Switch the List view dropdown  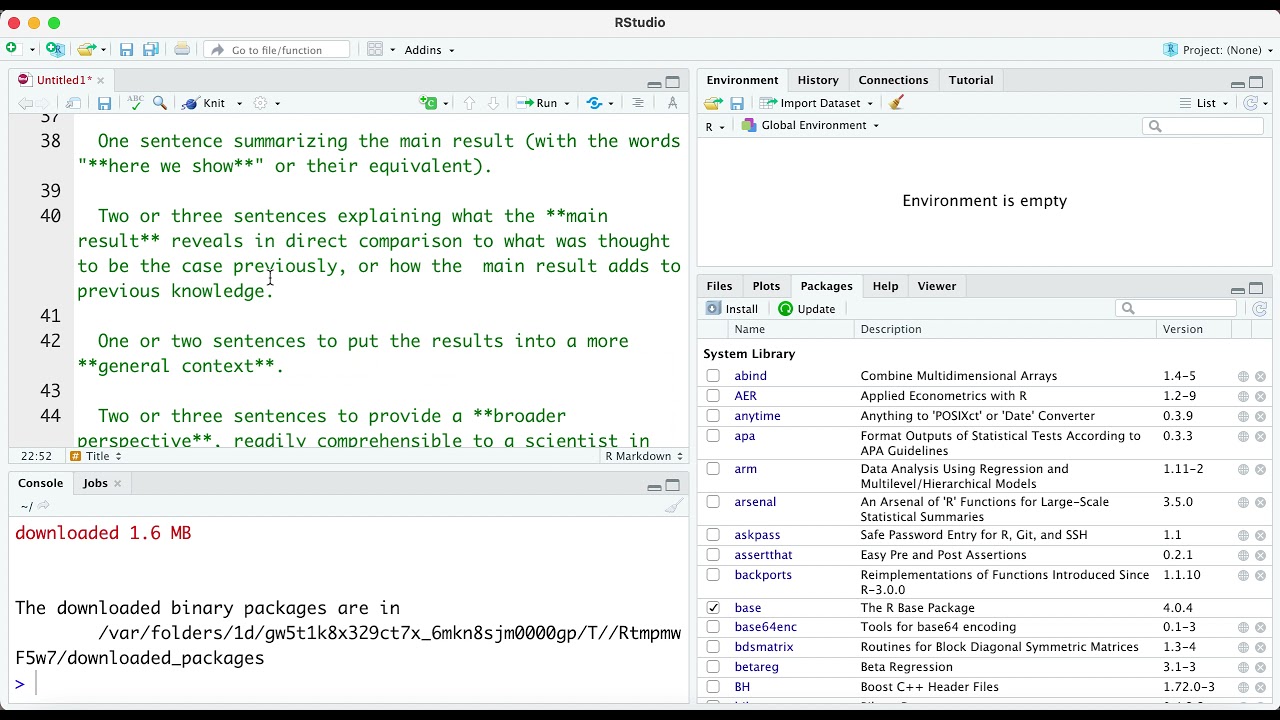point(1204,103)
